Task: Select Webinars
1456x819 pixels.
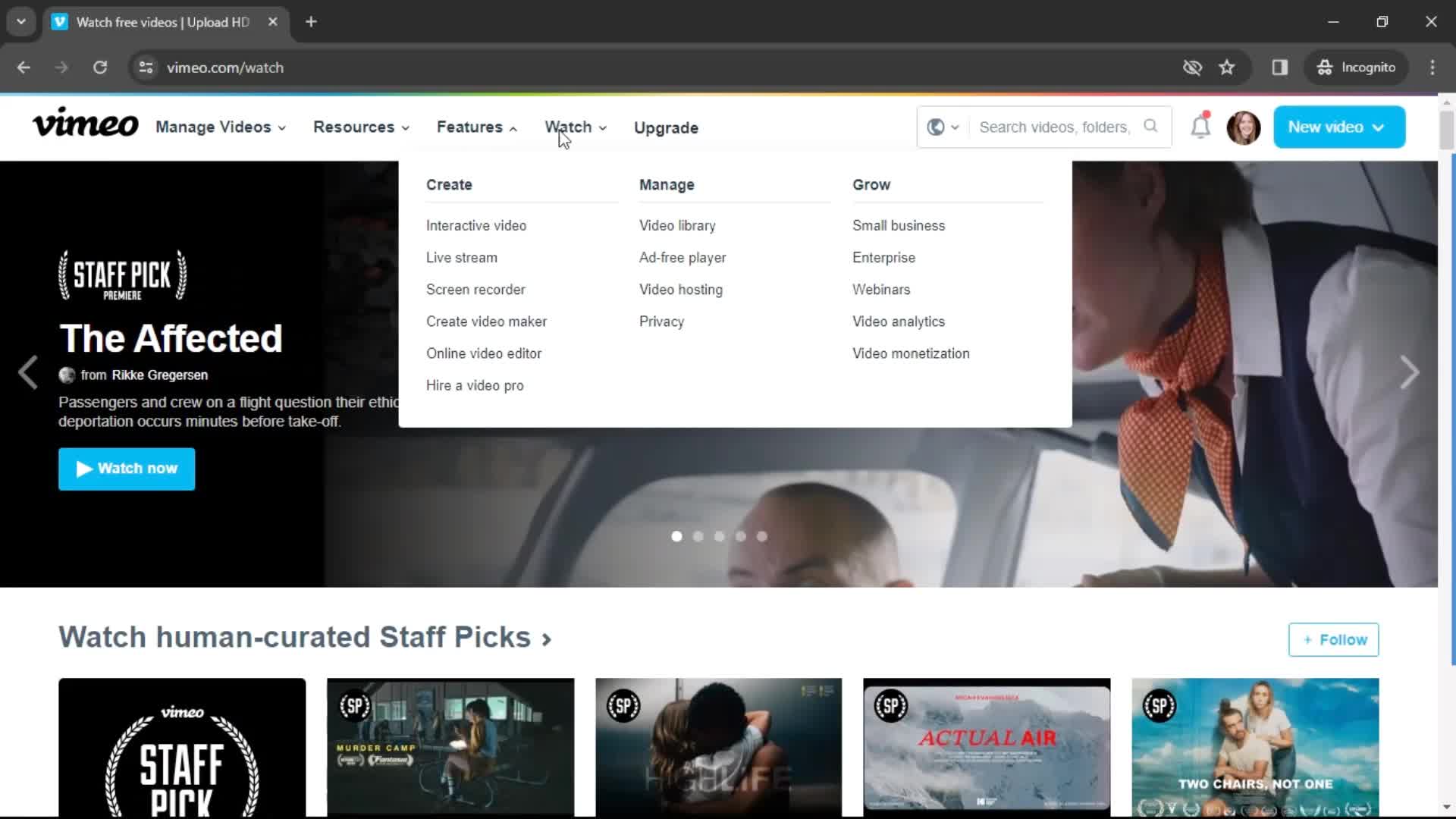Action: click(x=881, y=289)
